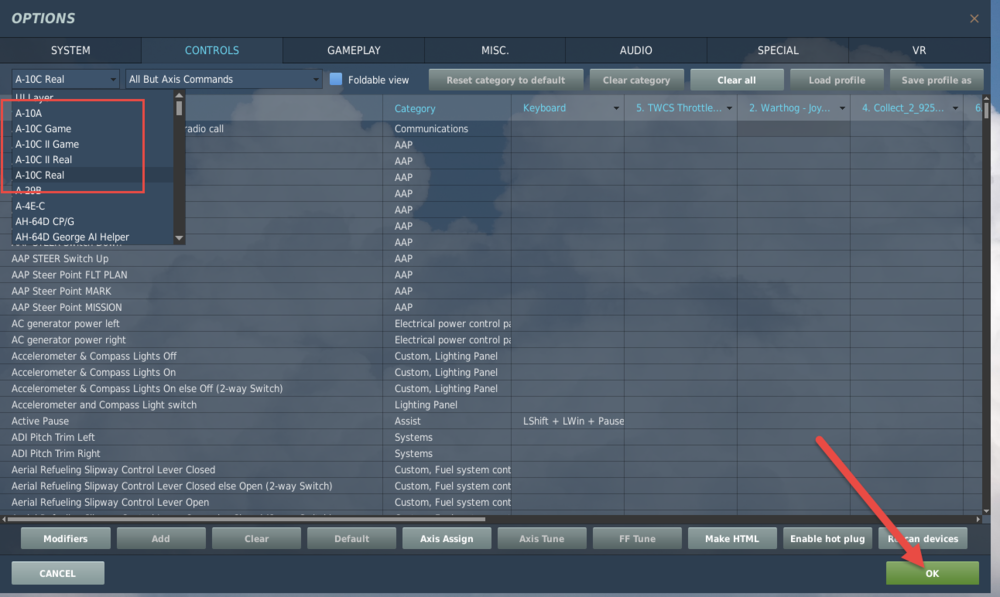Open the AUDIO tab
1000x597 pixels.
point(636,50)
